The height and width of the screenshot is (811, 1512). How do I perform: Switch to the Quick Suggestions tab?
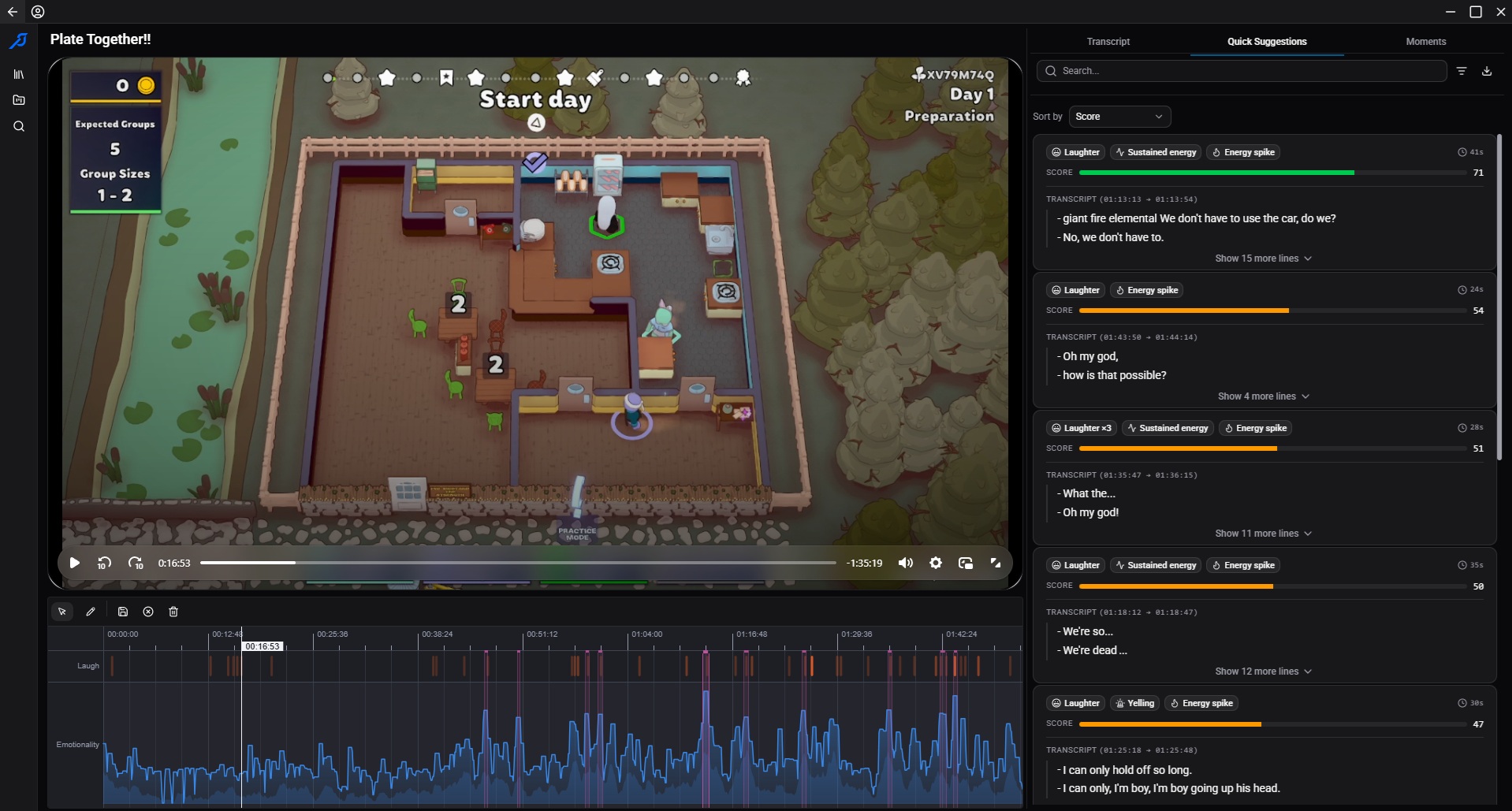(1267, 42)
